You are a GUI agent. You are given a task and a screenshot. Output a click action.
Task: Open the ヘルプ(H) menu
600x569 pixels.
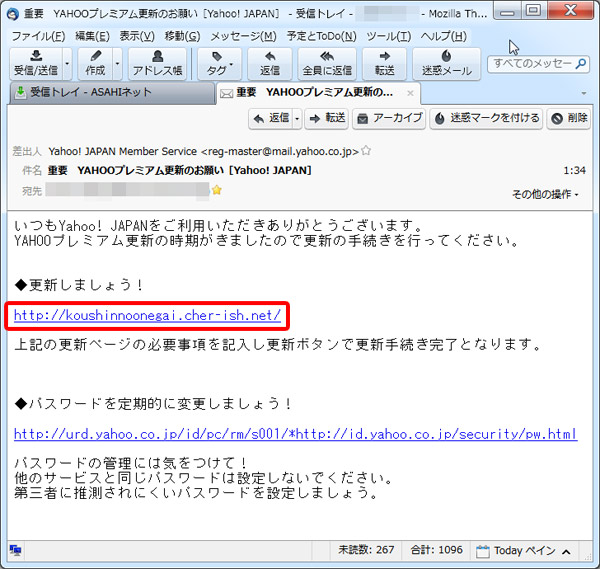443,36
